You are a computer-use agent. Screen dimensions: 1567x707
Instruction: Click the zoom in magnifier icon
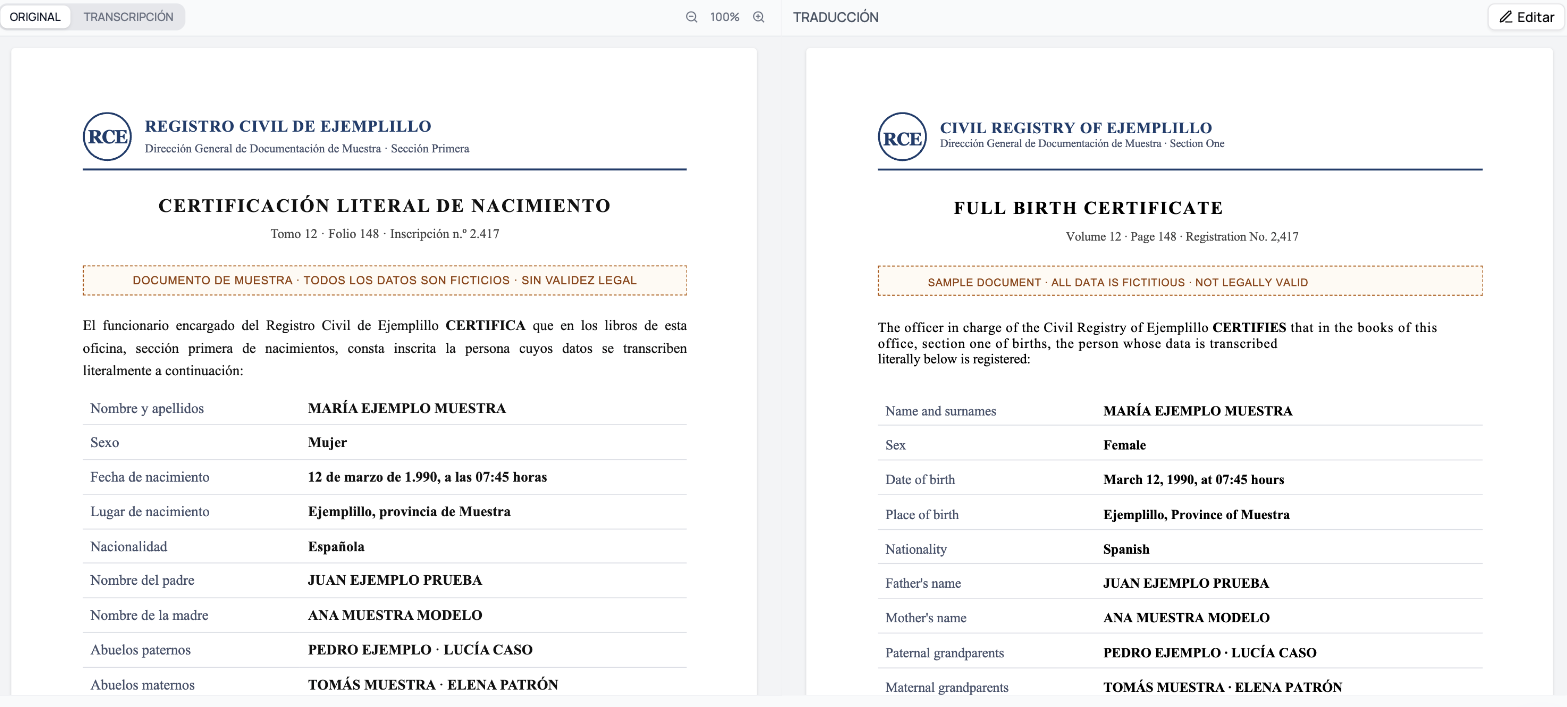(758, 17)
